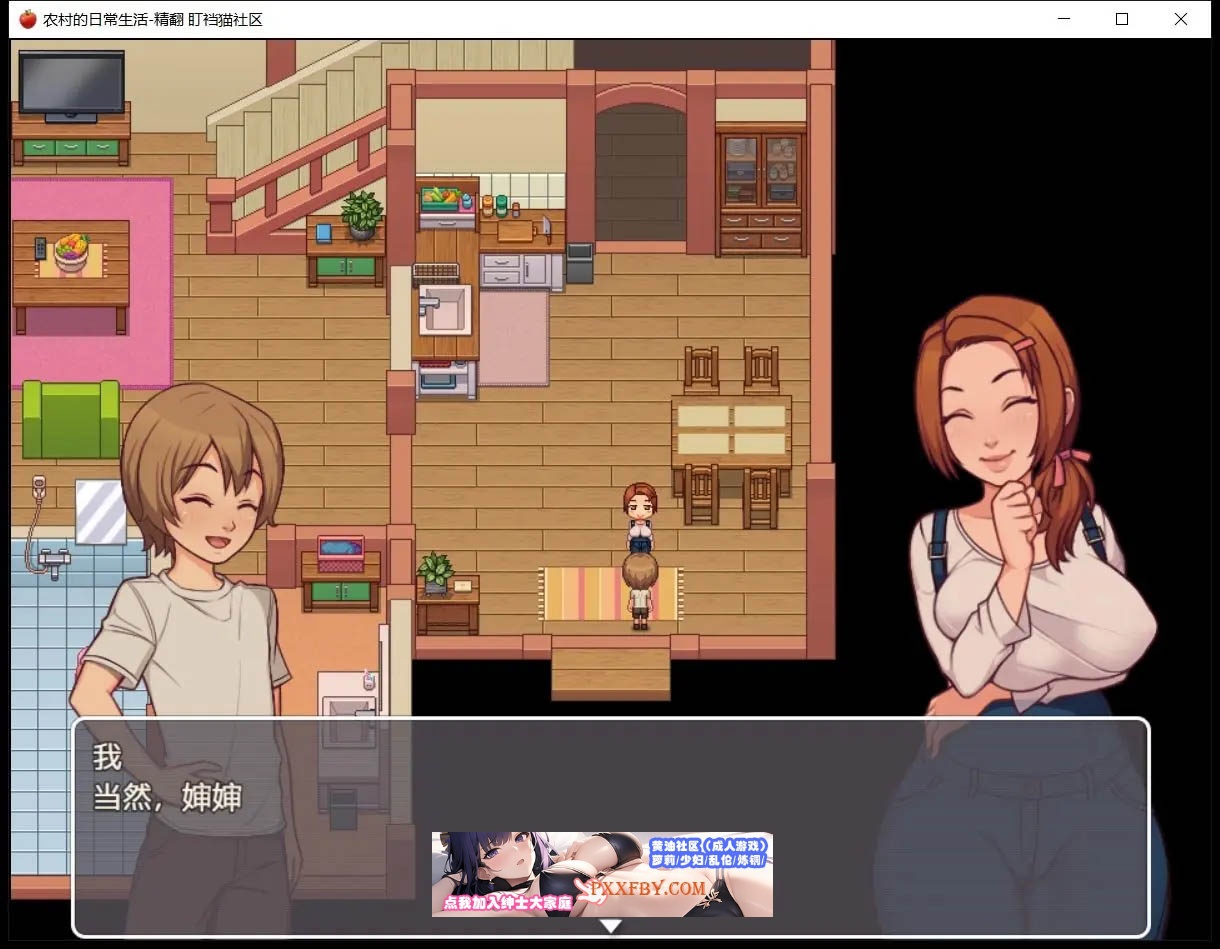Image resolution: width=1220 pixels, height=949 pixels.
Task: Interact with the dish cabinet
Action: coord(761,190)
